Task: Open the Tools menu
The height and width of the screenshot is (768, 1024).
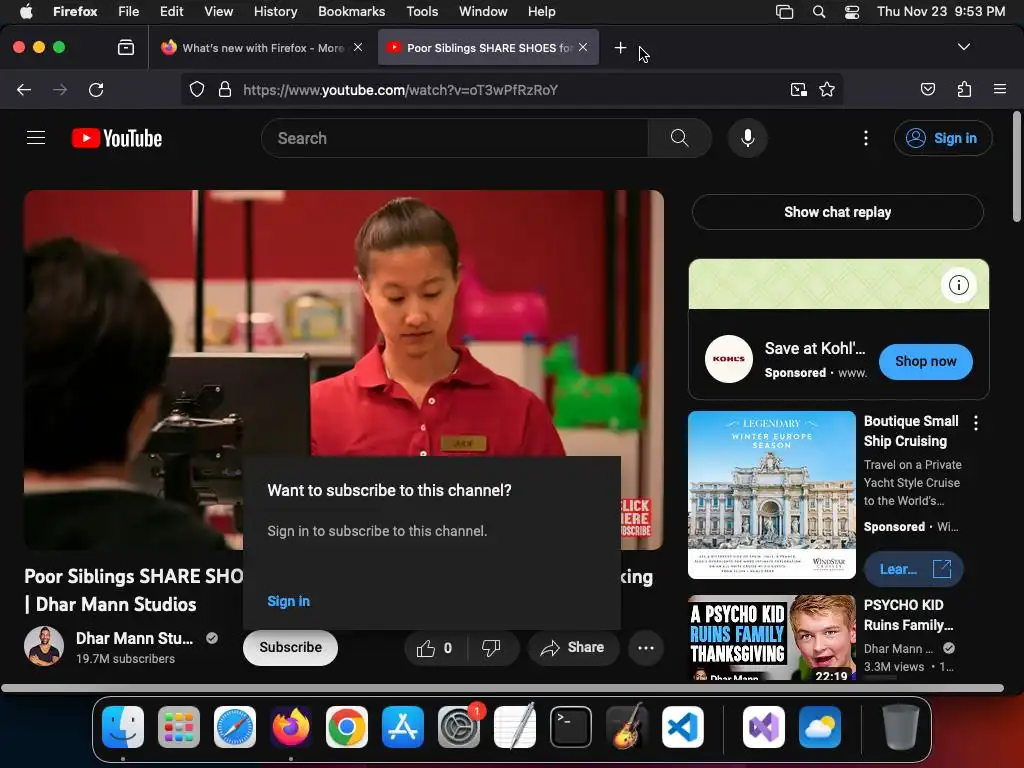Action: 422,12
